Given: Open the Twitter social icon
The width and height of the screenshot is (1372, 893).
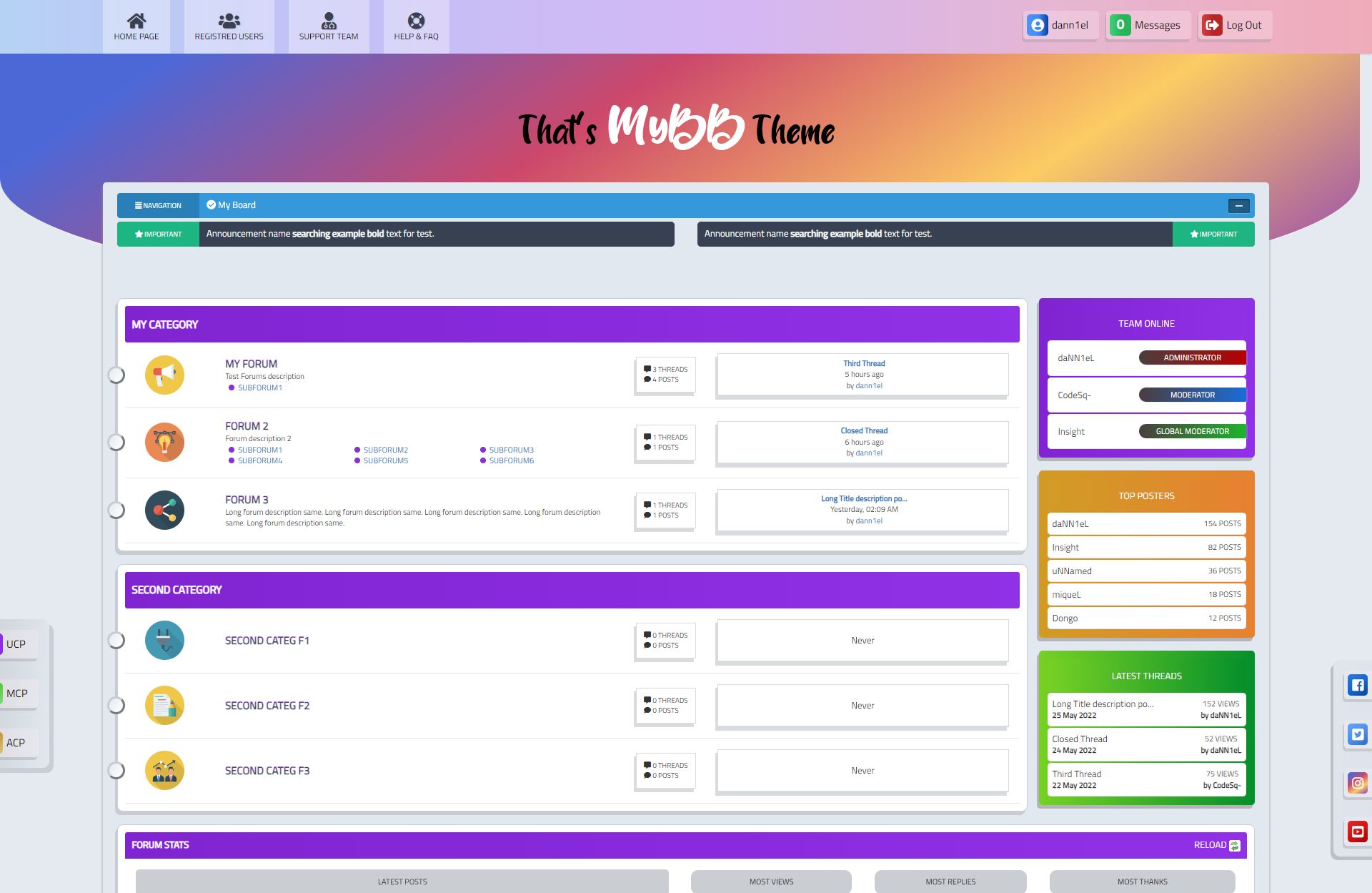Looking at the screenshot, I should click(x=1357, y=734).
